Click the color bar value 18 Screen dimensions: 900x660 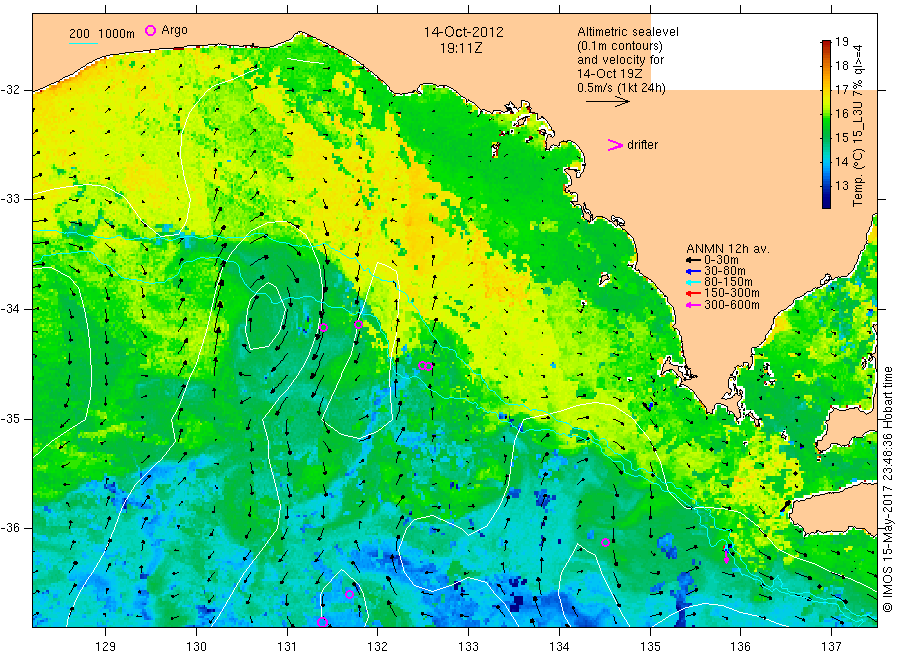click(841, 65)
